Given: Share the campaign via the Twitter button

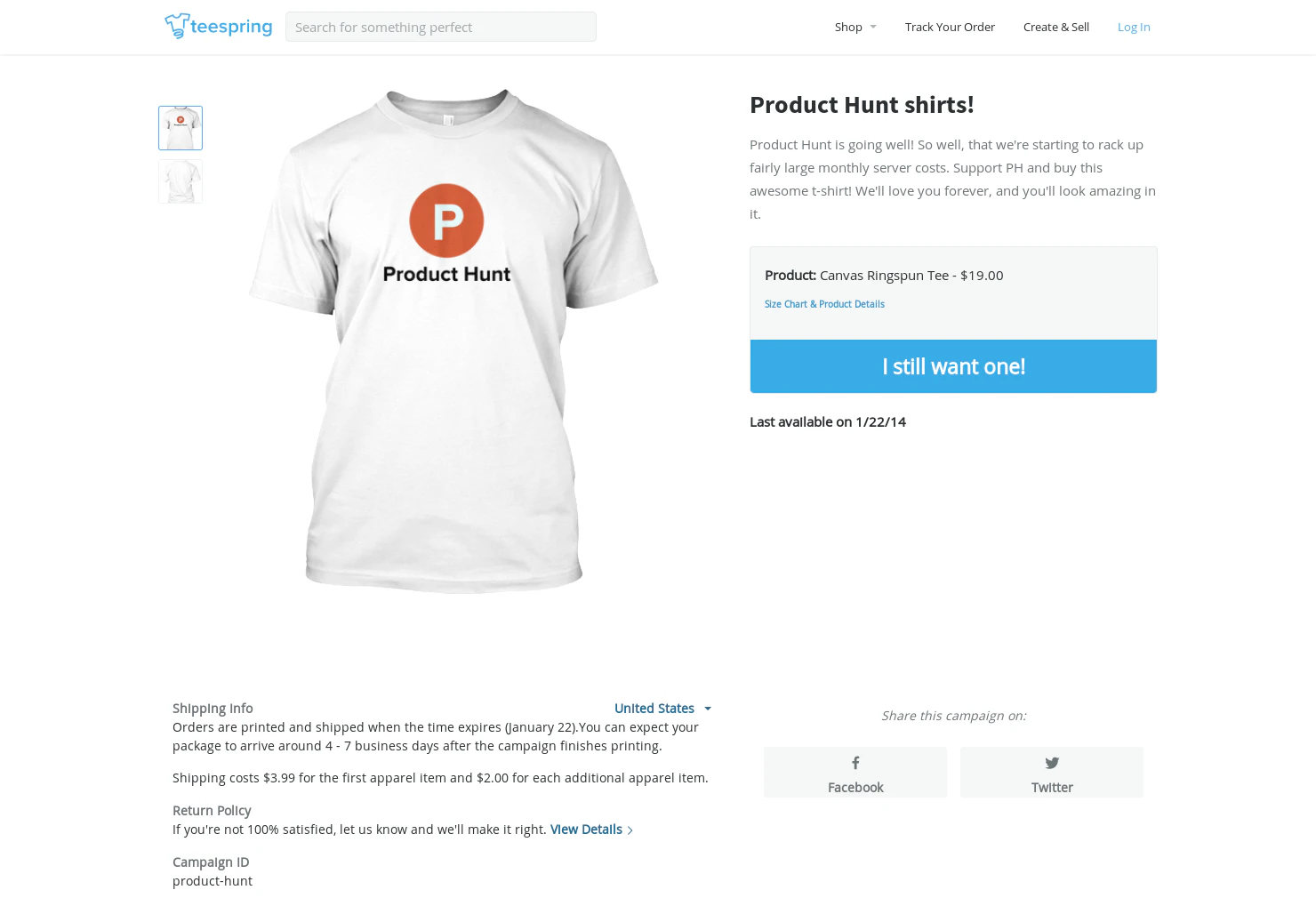Looking at the screenshot, I should (1051, 772).
